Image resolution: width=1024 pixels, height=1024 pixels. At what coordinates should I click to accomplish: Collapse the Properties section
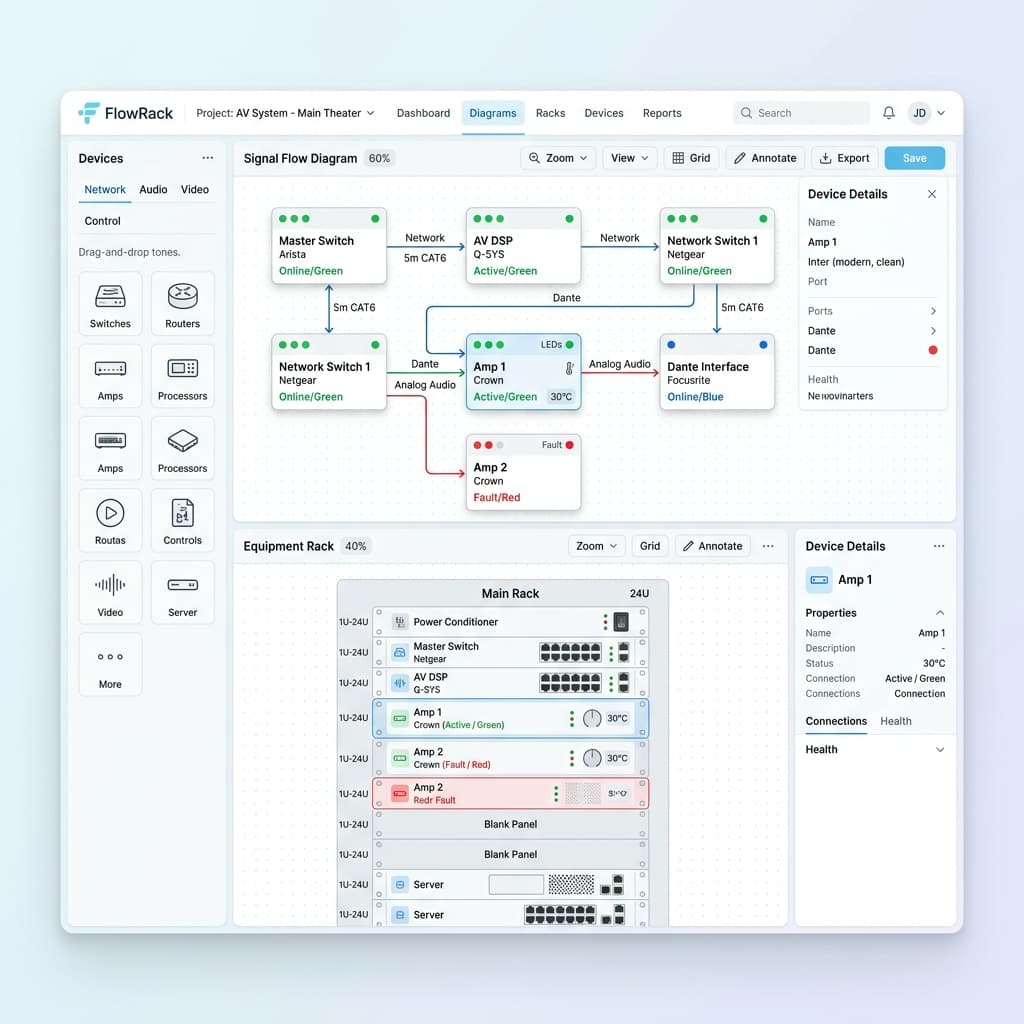pos(940,613)
